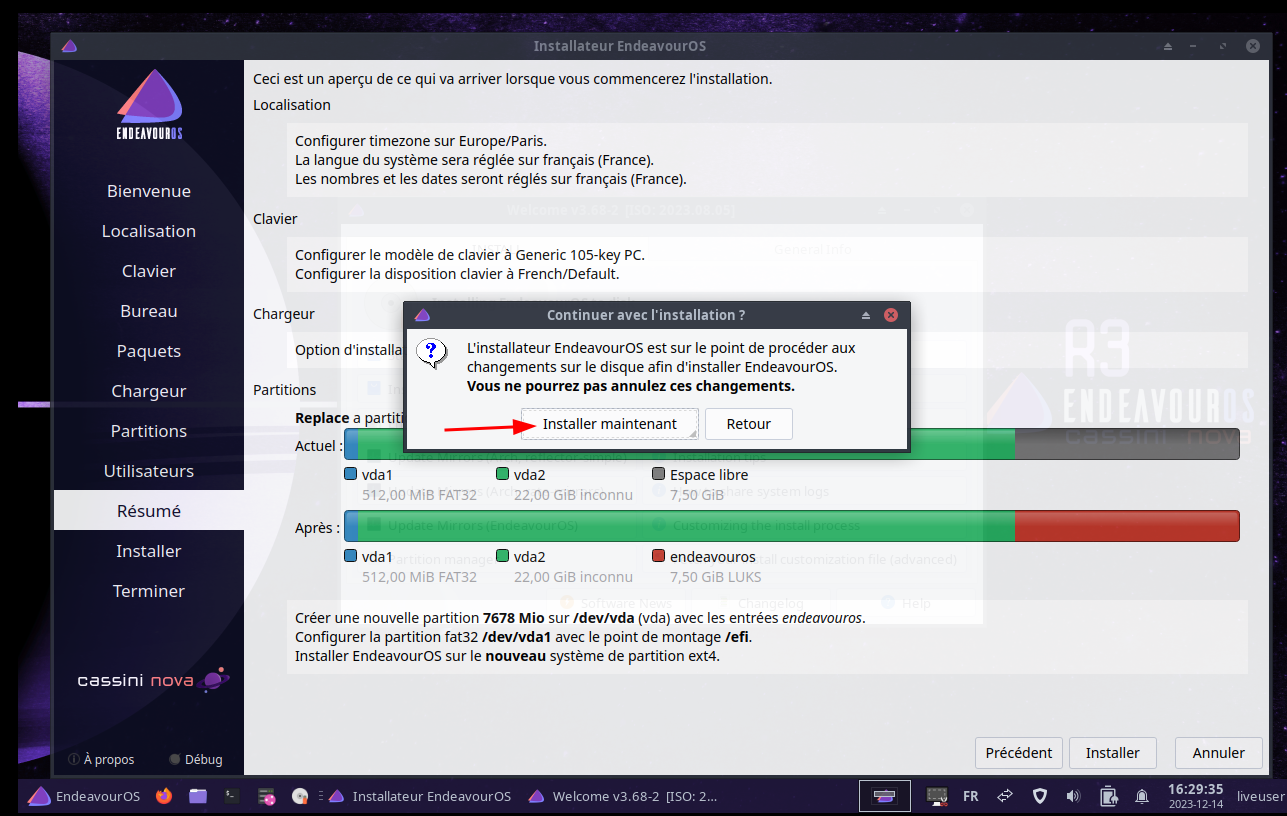Open the notification bell in the tray
The width and height of the screenshot is (1287, 816).
(1142, 796)
